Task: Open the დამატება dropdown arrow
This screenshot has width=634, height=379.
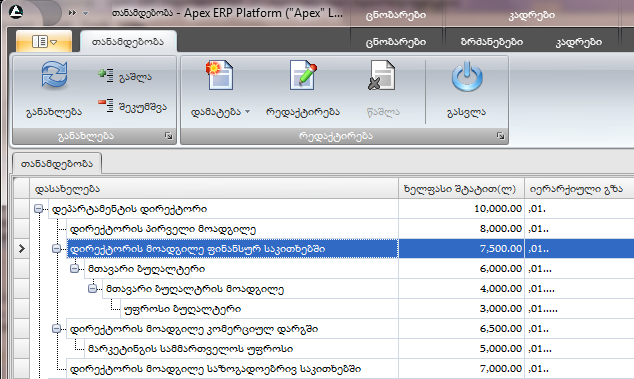Action: pyautogui.click(x=247, y=112)
